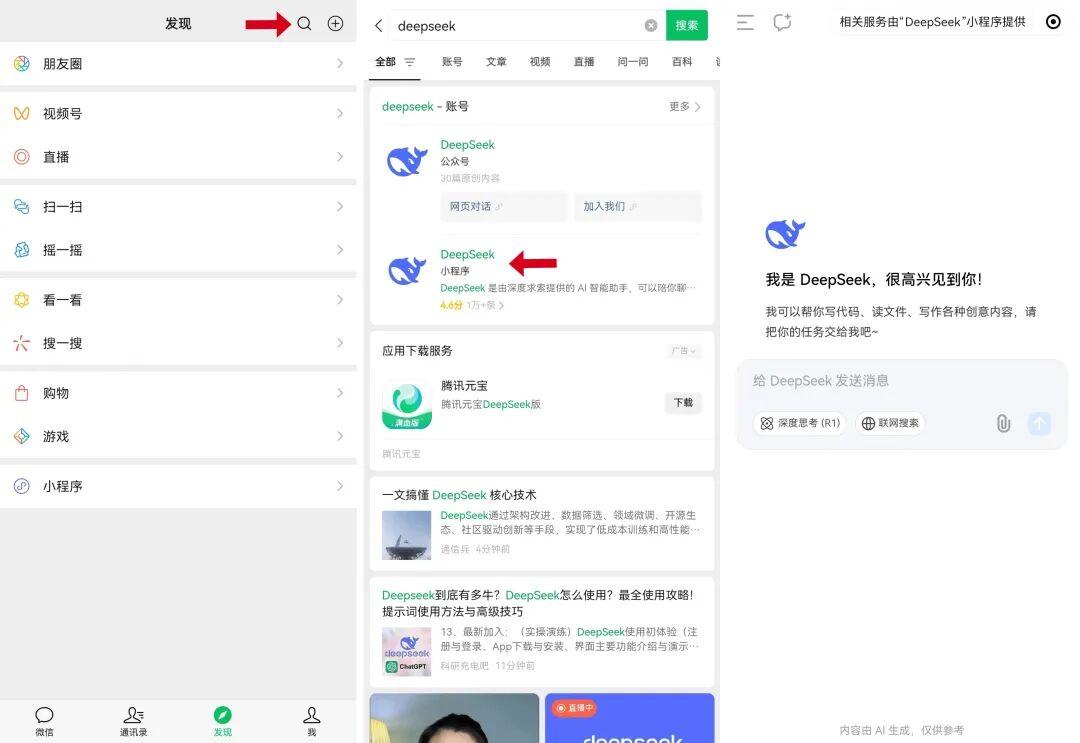Open article Deepseek到底有多牛 title

[538, 603]
